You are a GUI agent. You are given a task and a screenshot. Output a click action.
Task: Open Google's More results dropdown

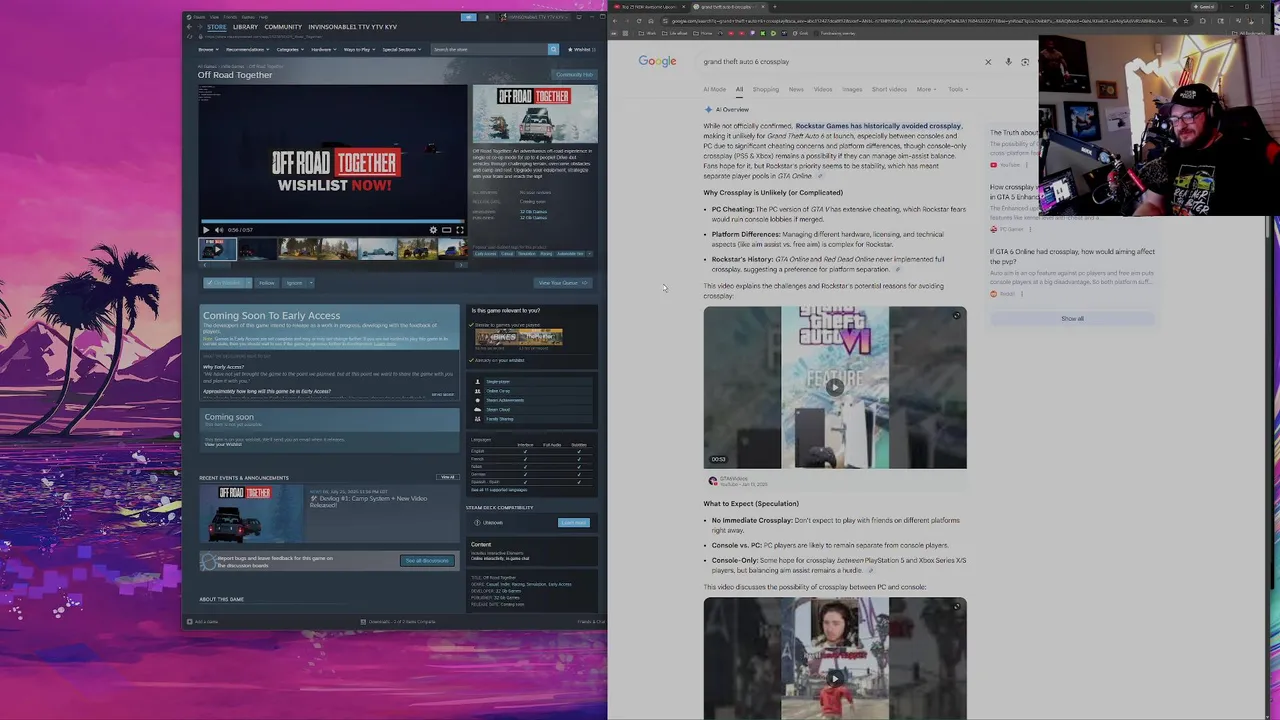pos(926,89)
